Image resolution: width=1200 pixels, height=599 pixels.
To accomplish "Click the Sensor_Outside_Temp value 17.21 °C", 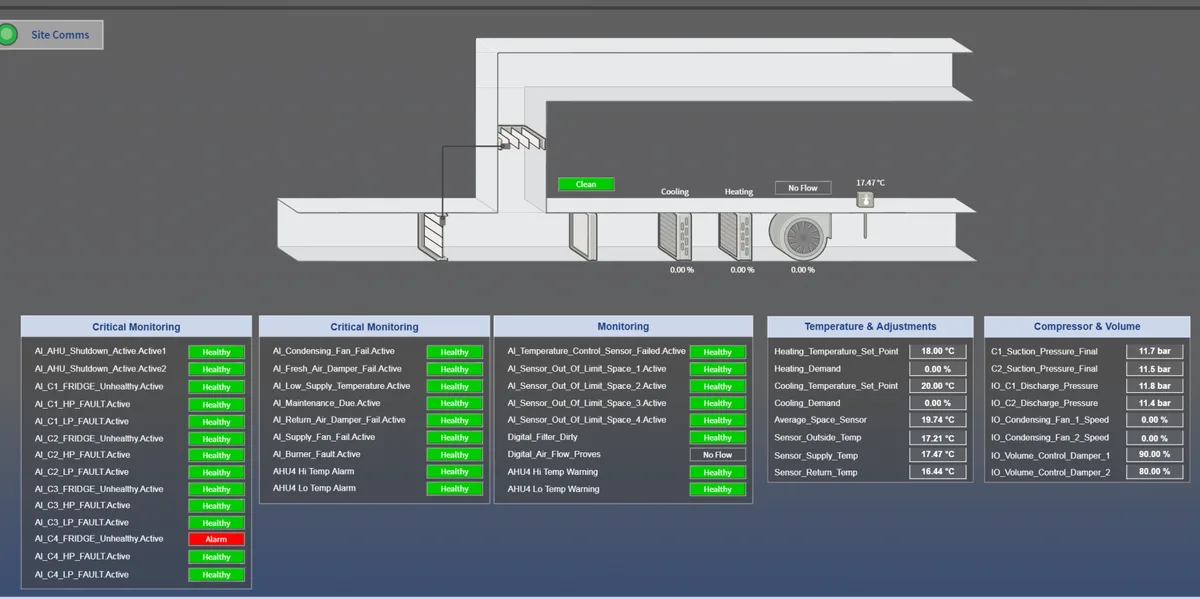I will coord(938,438).
